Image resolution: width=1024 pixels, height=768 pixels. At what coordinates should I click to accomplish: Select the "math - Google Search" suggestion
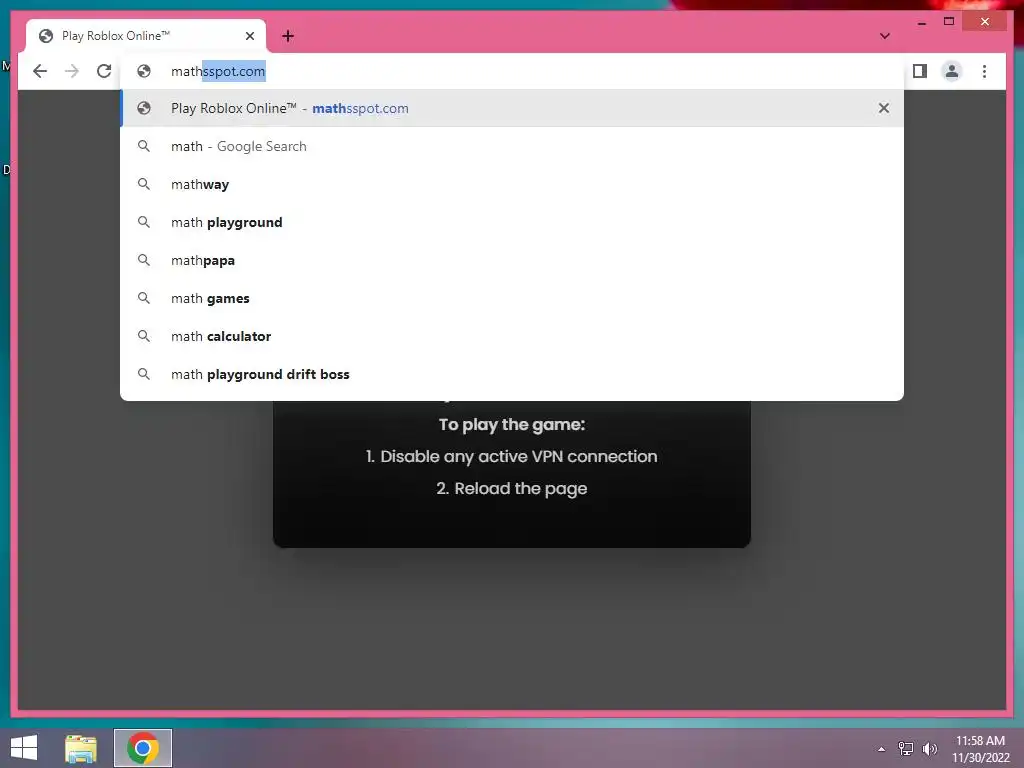coord(512,146)
